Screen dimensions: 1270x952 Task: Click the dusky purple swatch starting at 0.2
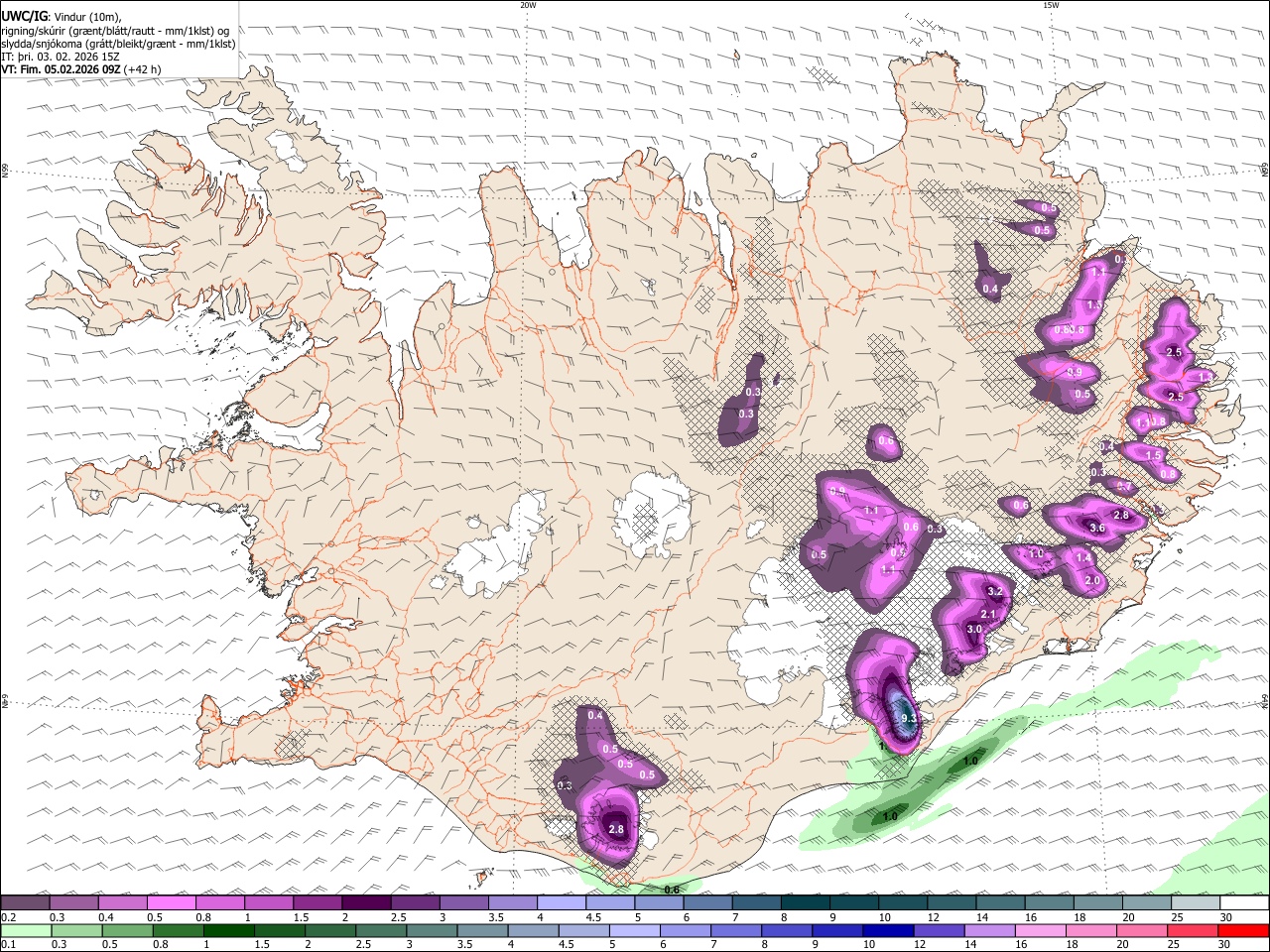25,903
